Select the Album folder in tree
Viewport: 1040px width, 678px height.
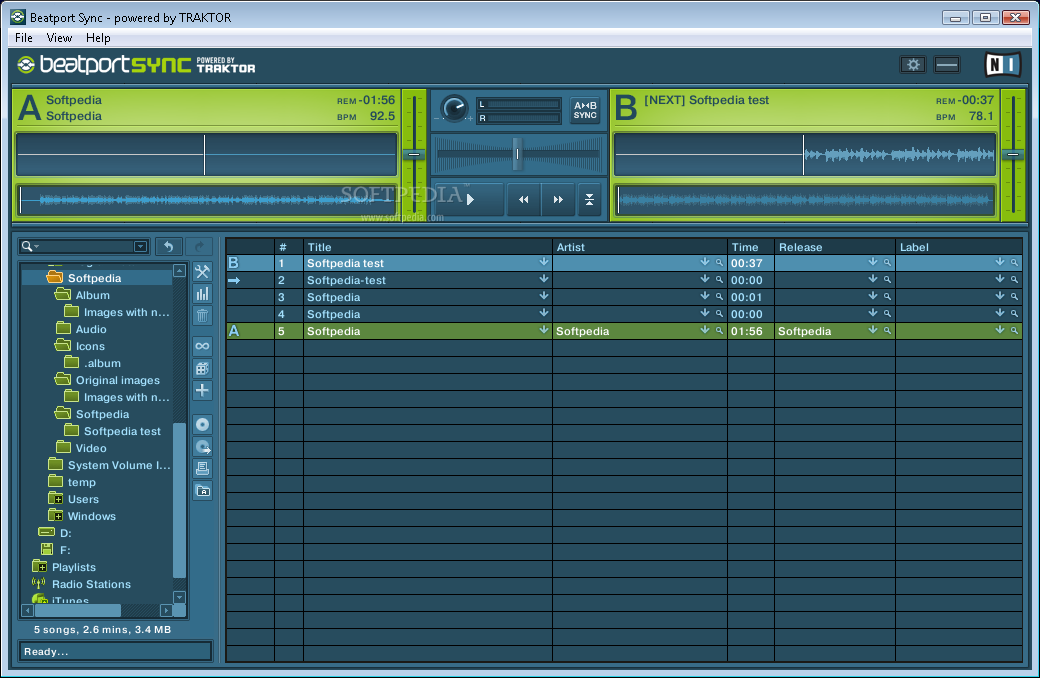click(92, 295)
